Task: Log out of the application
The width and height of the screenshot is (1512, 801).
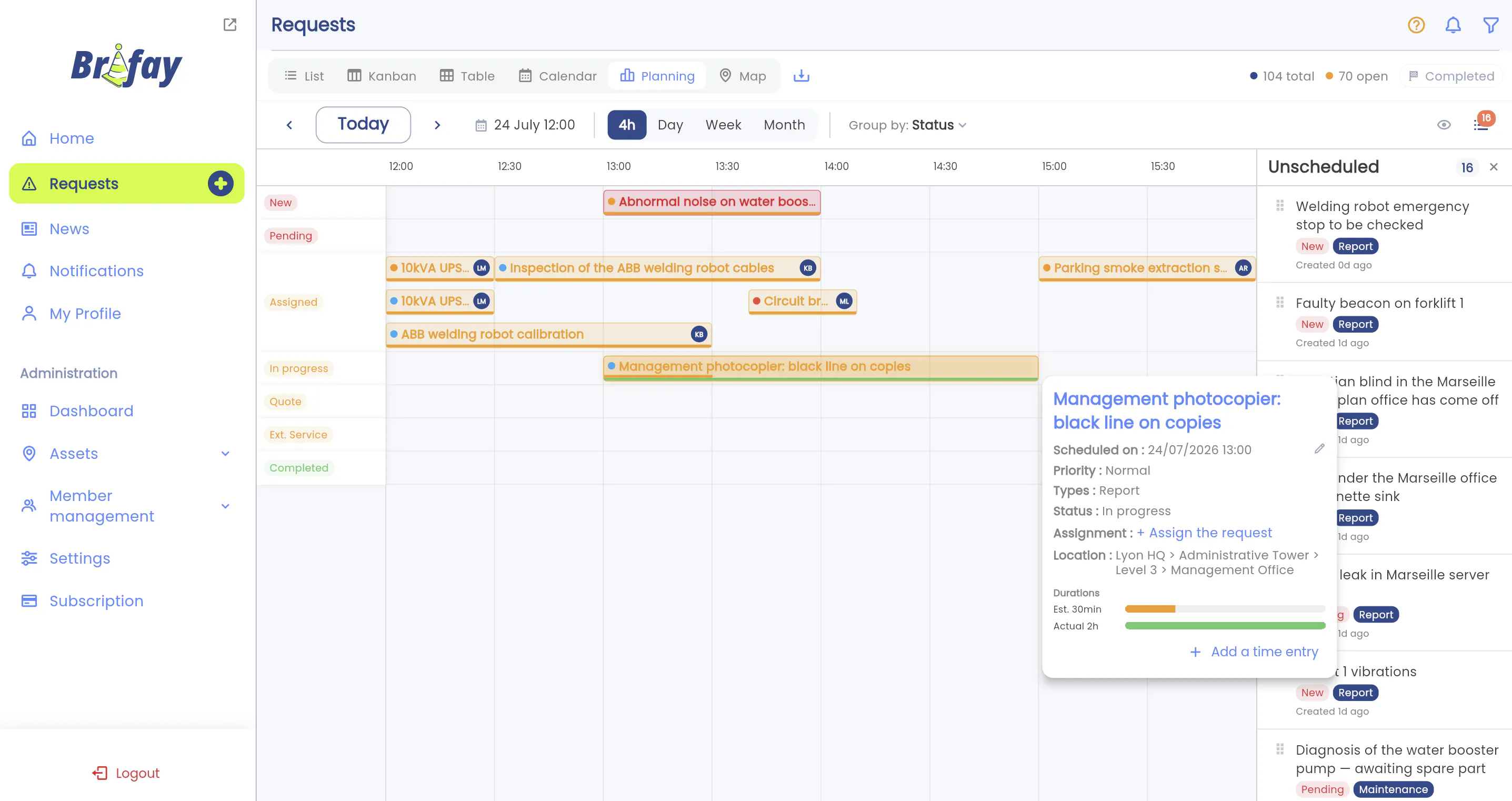Action: [x=126, y=774]
